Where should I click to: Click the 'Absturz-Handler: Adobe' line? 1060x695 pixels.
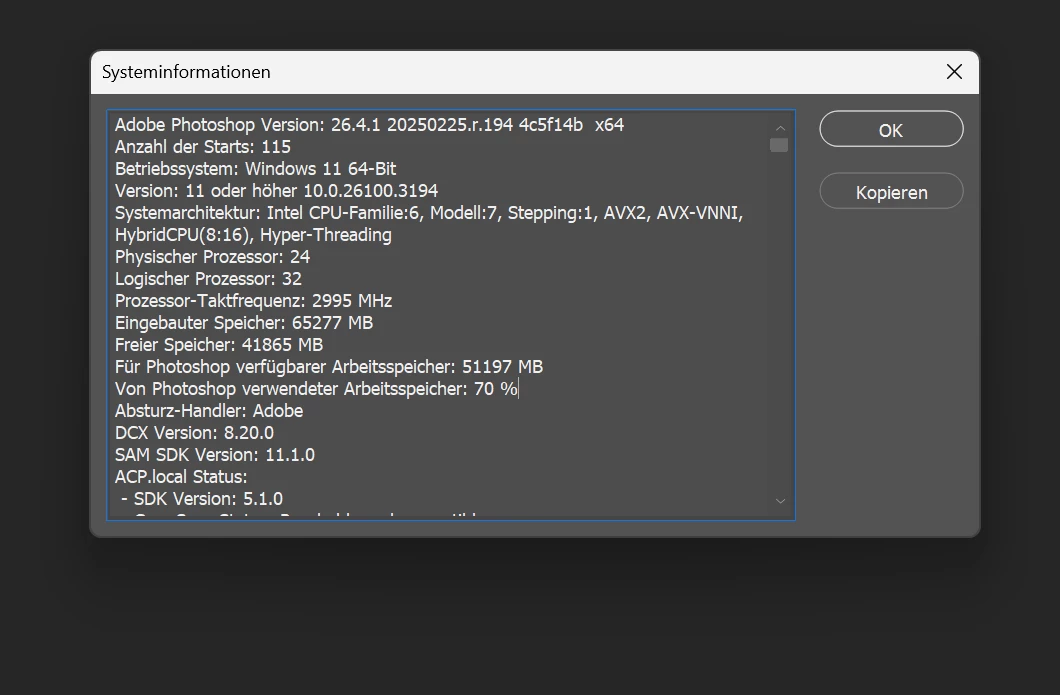click(x=209, y=411)
